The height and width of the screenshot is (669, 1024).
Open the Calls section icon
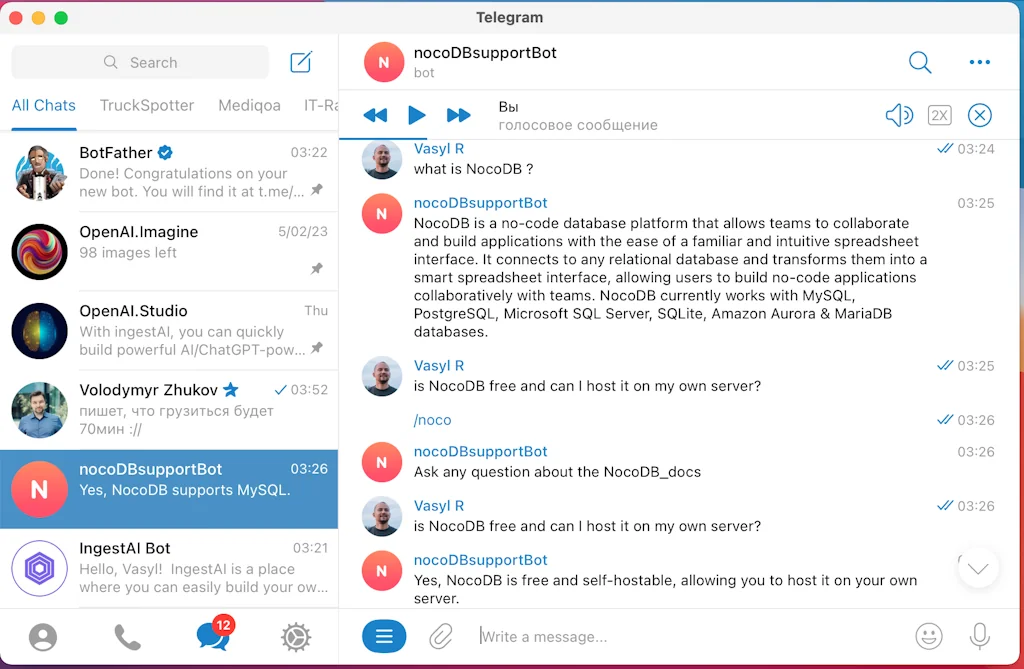click(127, 637)
